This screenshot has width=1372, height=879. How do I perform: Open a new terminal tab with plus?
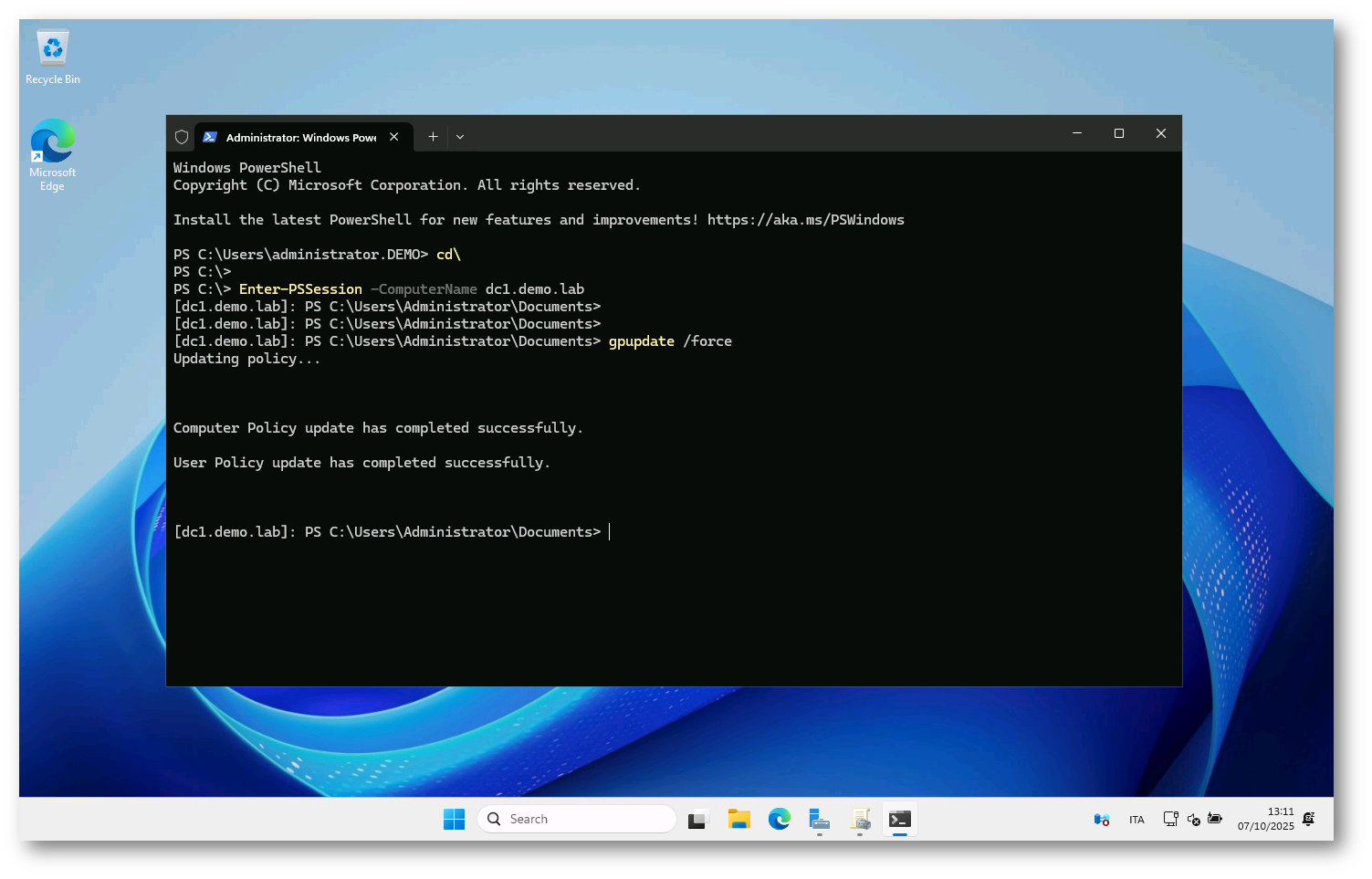point(433,137)
